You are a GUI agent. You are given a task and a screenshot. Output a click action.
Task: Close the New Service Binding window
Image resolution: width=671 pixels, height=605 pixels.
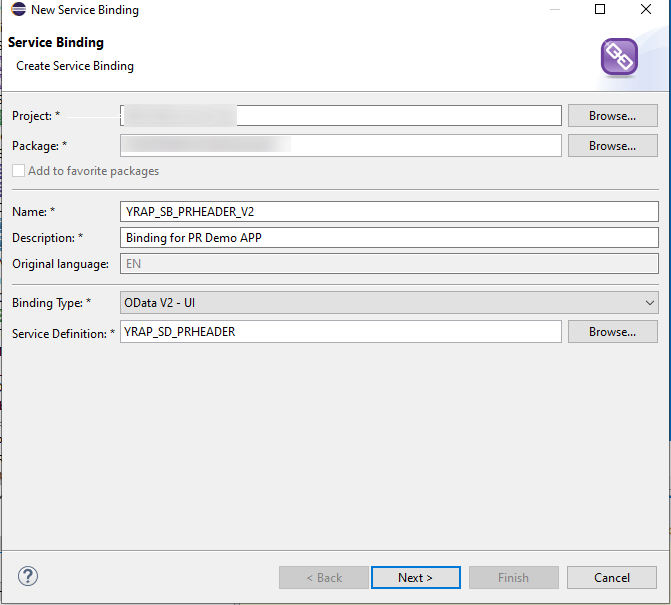[646, 9]
